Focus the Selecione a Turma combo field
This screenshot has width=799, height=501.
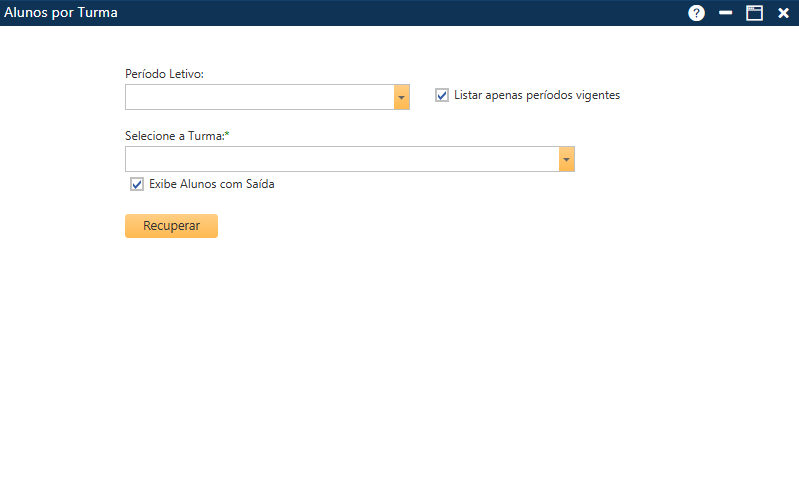(x=341, y=159)
